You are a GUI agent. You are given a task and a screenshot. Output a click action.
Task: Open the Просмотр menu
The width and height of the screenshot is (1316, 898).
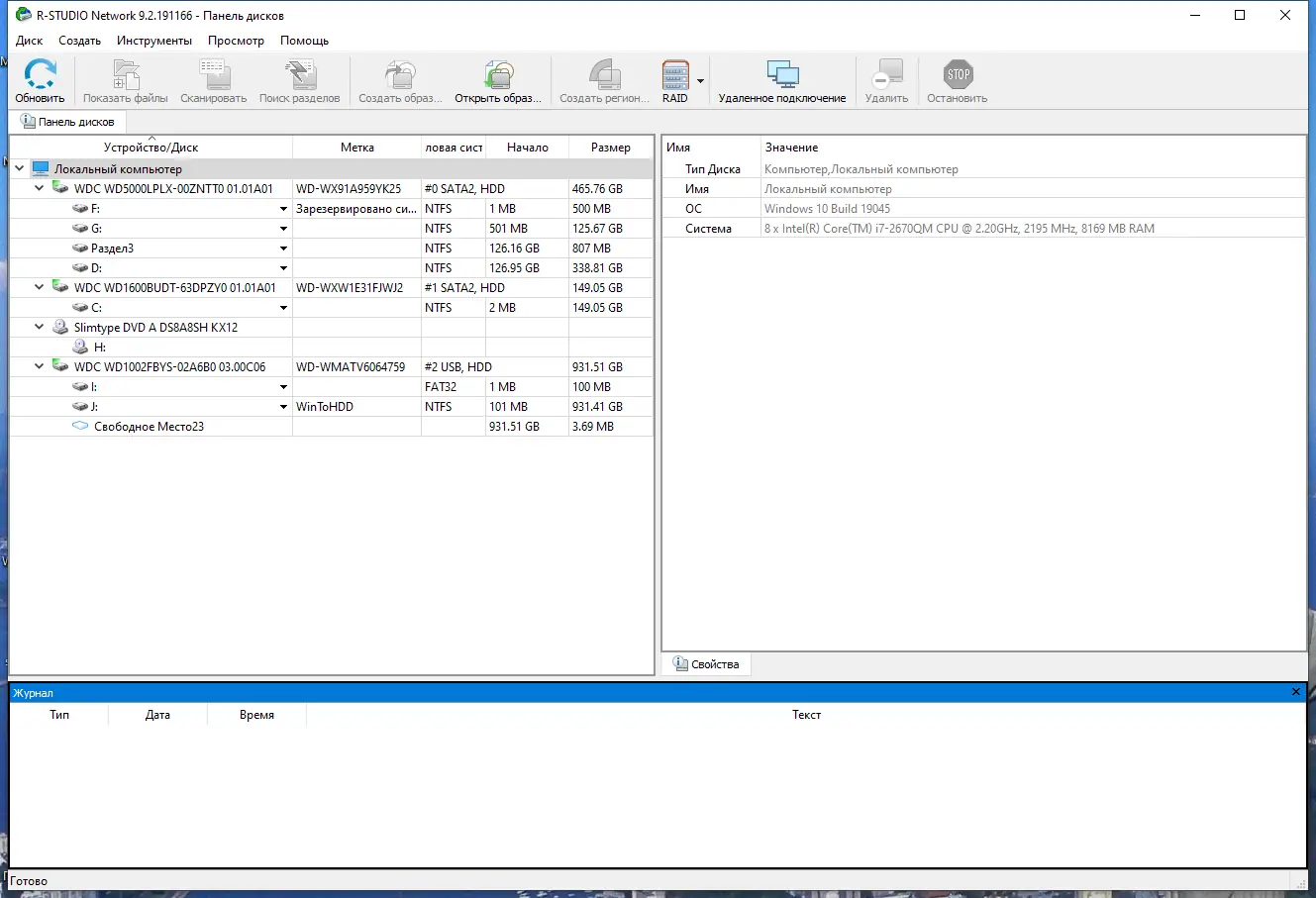(x=236, y=41)
